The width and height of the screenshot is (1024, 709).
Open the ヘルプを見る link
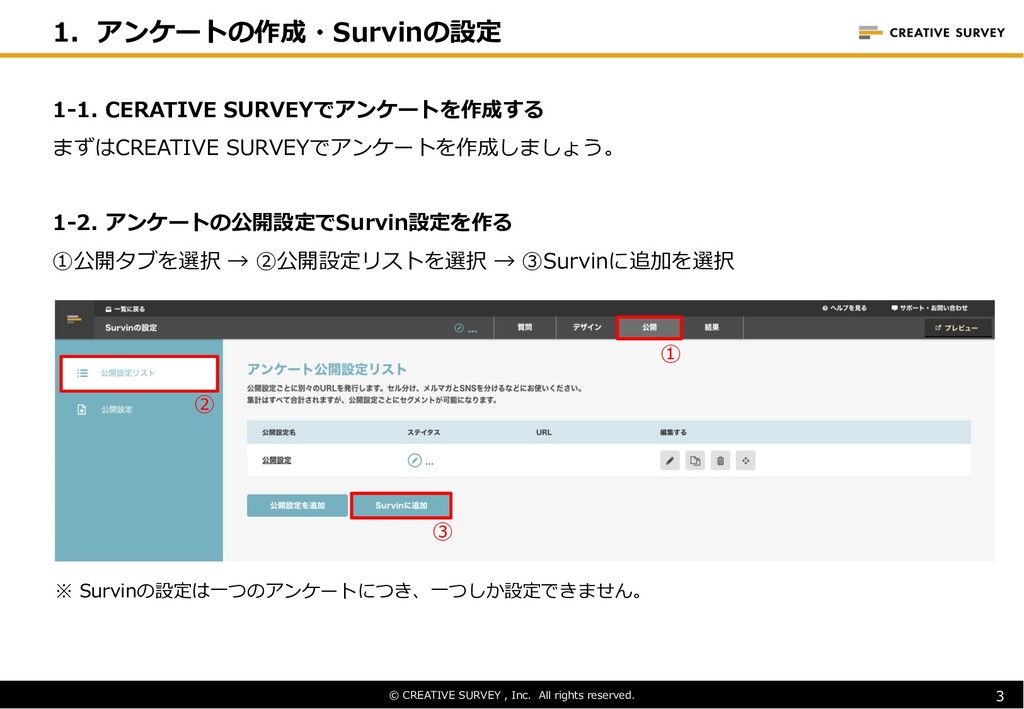click(x=844, y=308)
